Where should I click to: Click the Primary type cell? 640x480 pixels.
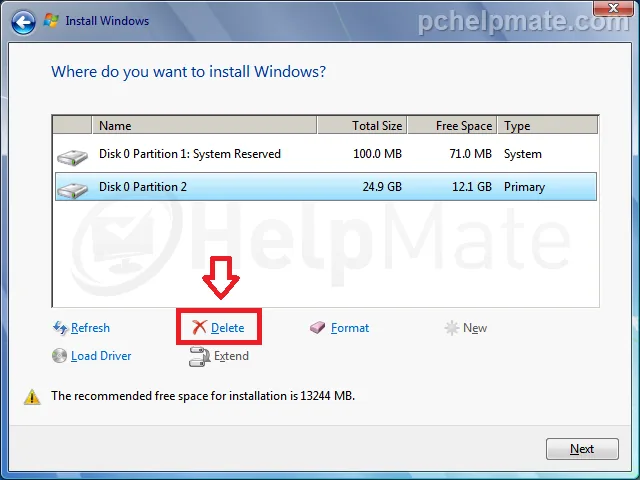click(x=524, y=187)
